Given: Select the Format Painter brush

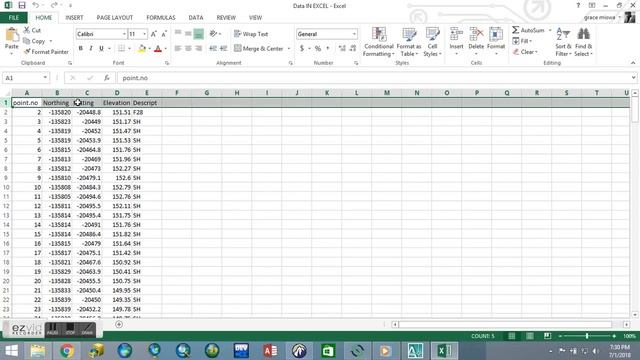Looking at the screenshot, I should point(27,52).
